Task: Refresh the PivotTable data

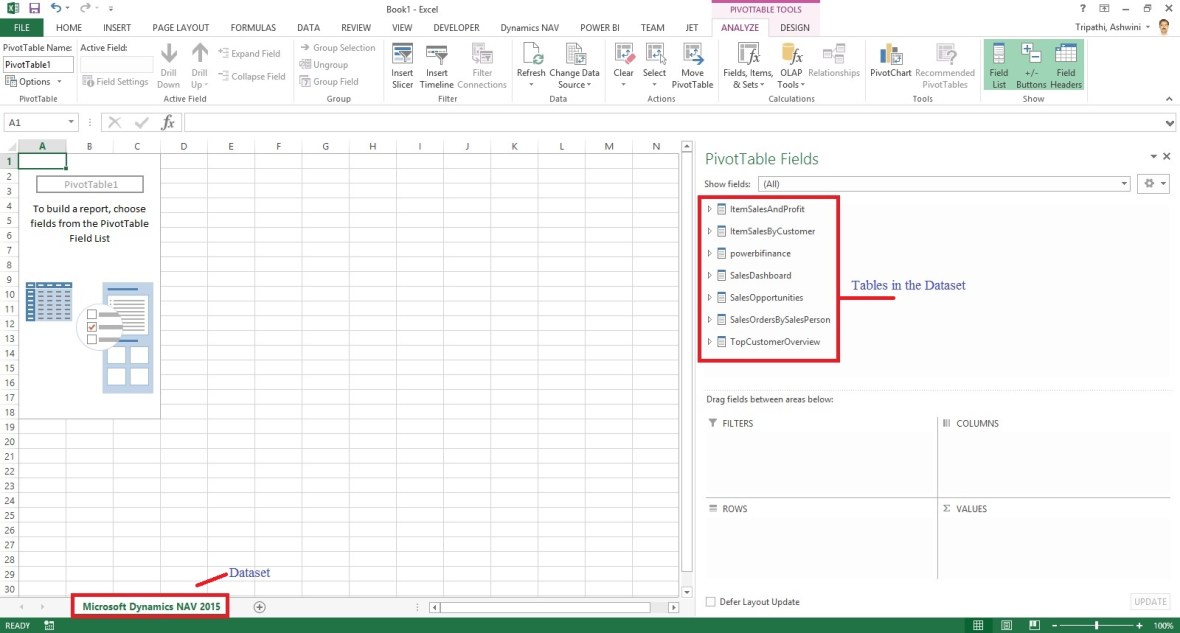Action: point(531,62)
